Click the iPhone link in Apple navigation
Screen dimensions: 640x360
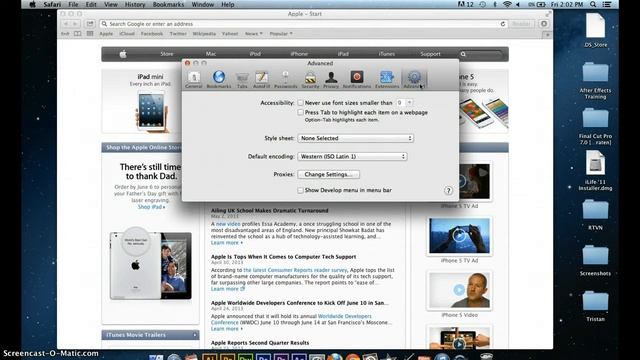[x=299, y=54]
